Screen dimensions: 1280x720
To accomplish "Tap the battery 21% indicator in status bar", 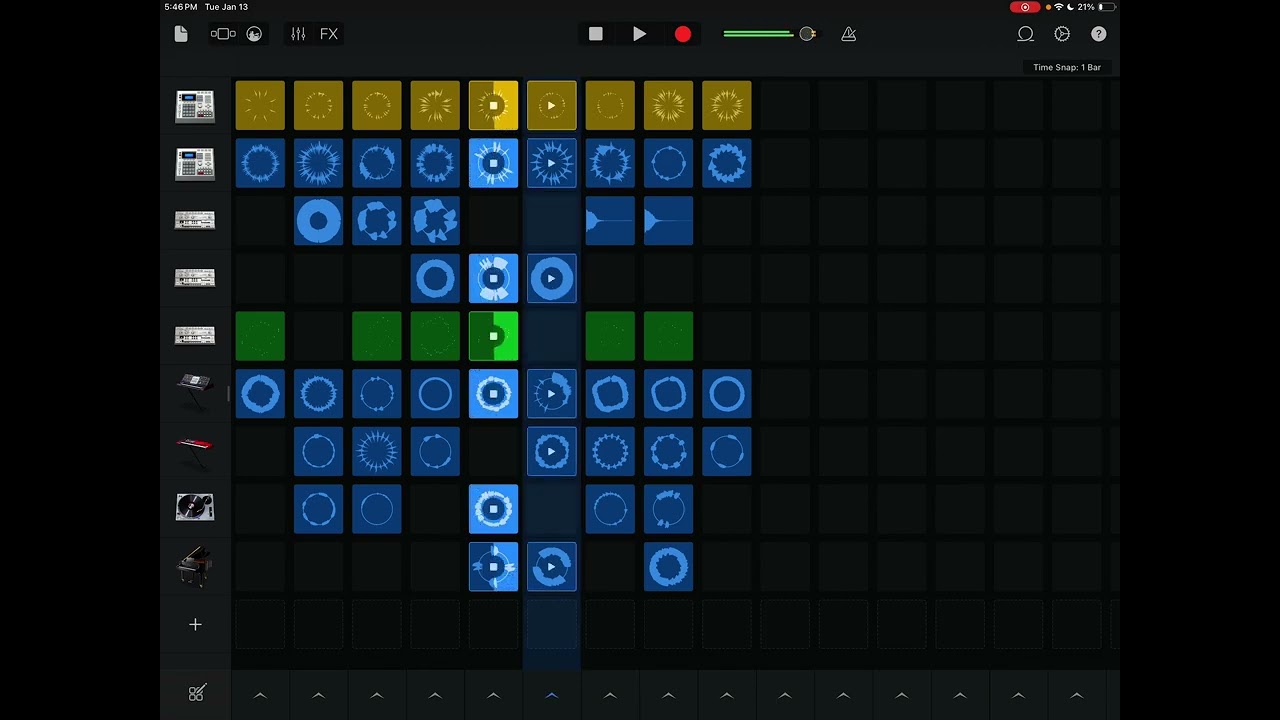I will (1097, 7).
